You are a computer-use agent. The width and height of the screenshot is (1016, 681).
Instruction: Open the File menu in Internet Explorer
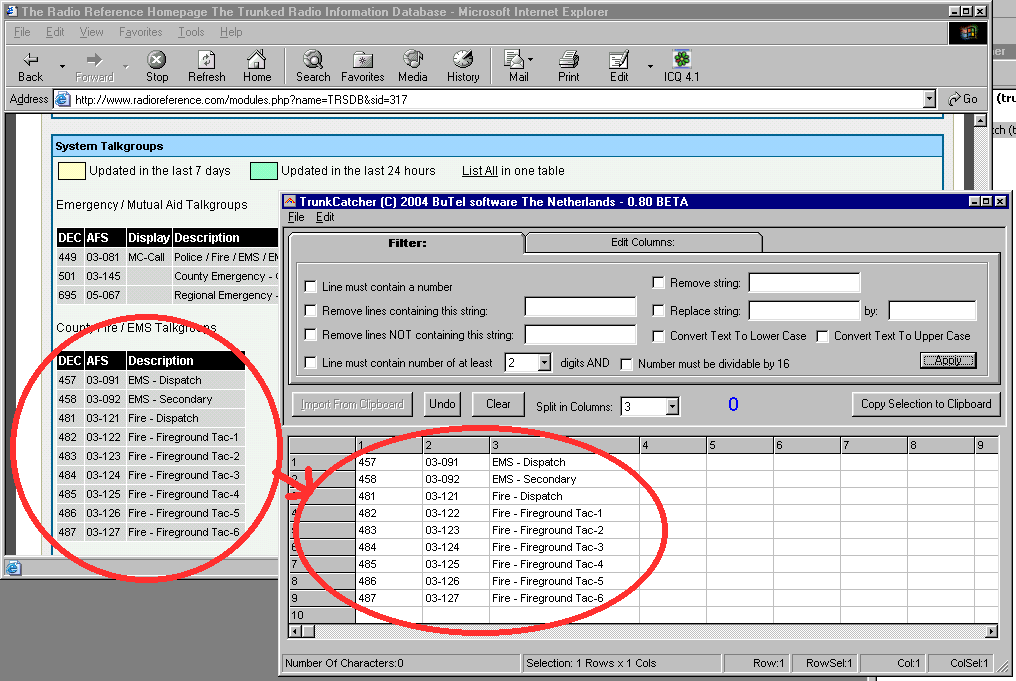22,32
